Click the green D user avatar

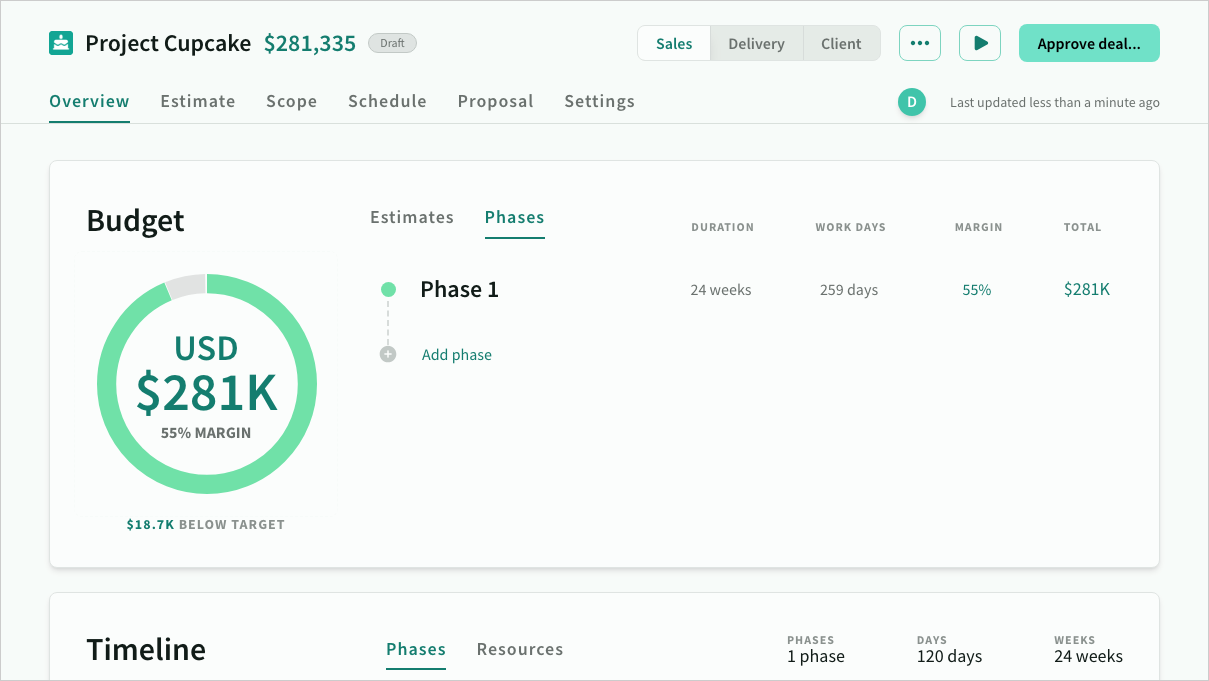click(x=911, y=102)
